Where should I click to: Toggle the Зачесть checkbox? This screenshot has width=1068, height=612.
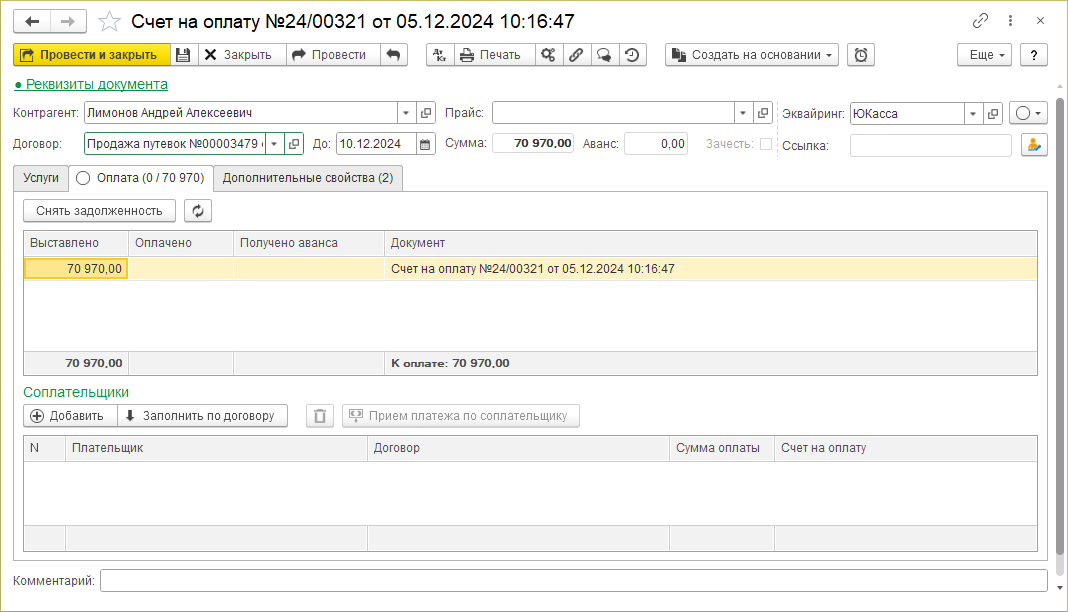766,144
